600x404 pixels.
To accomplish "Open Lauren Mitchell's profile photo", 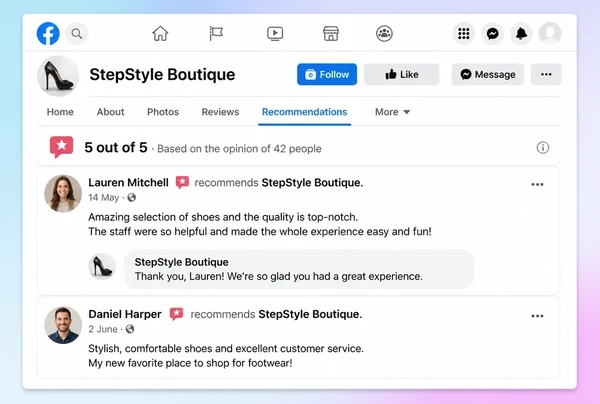I will [x=63, y=193].
